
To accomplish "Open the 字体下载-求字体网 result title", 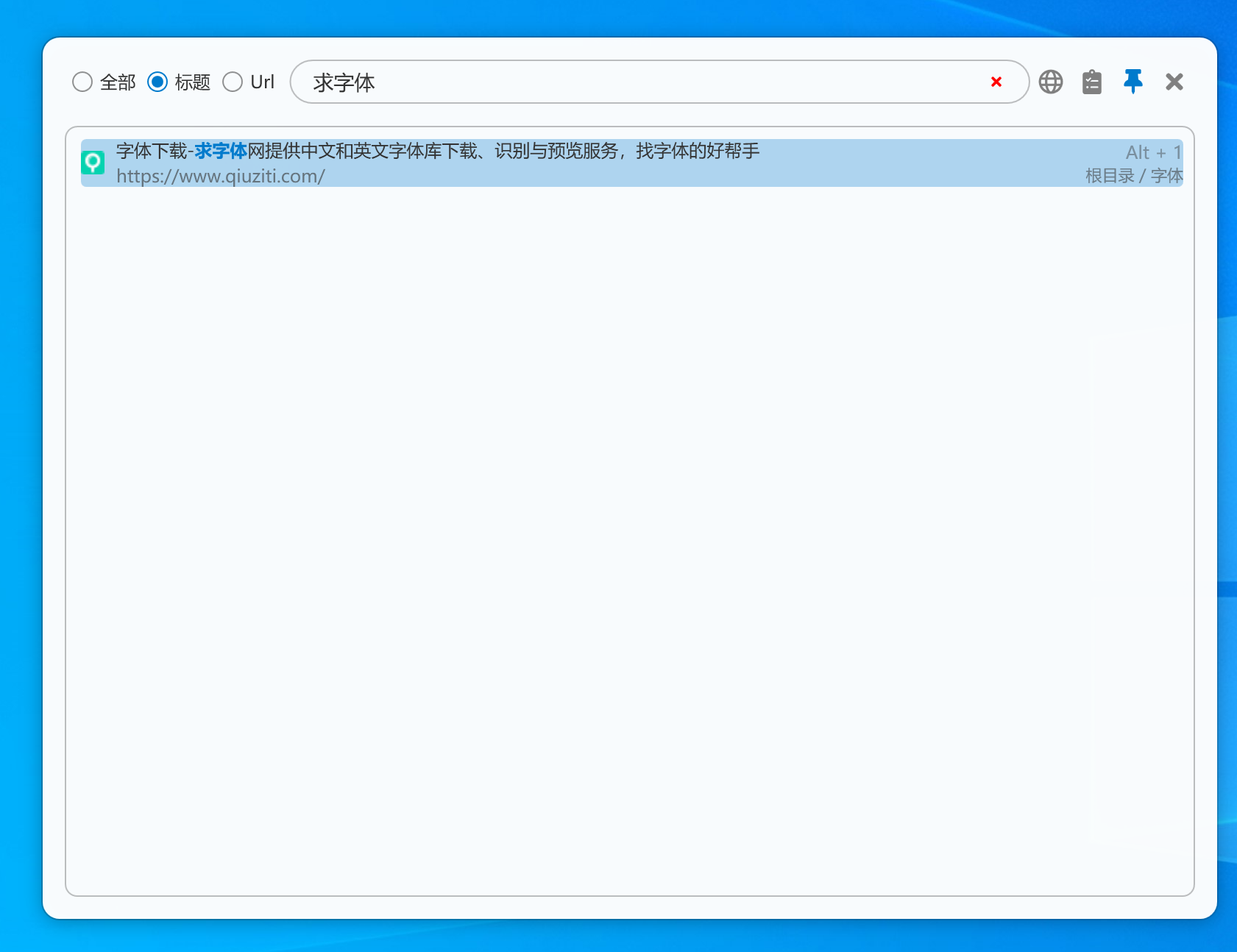I will [x=437, y=151].
